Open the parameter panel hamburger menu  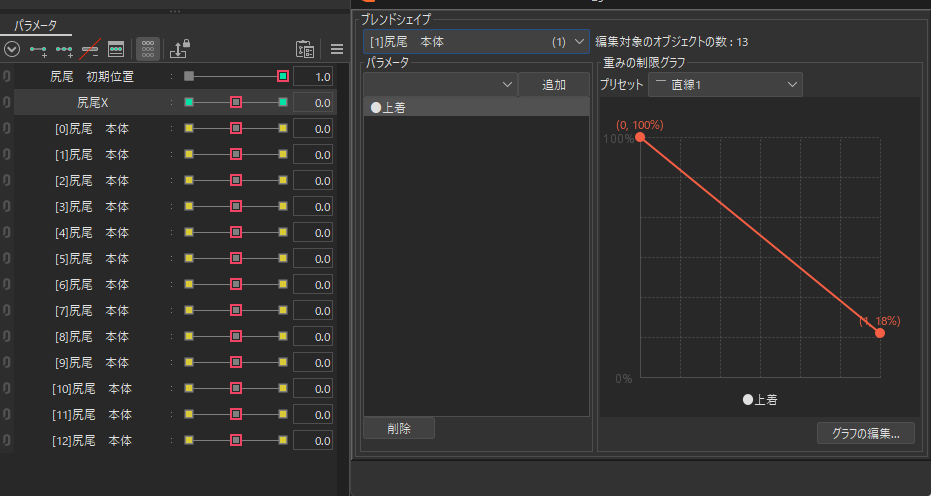[x=337, y=49]
